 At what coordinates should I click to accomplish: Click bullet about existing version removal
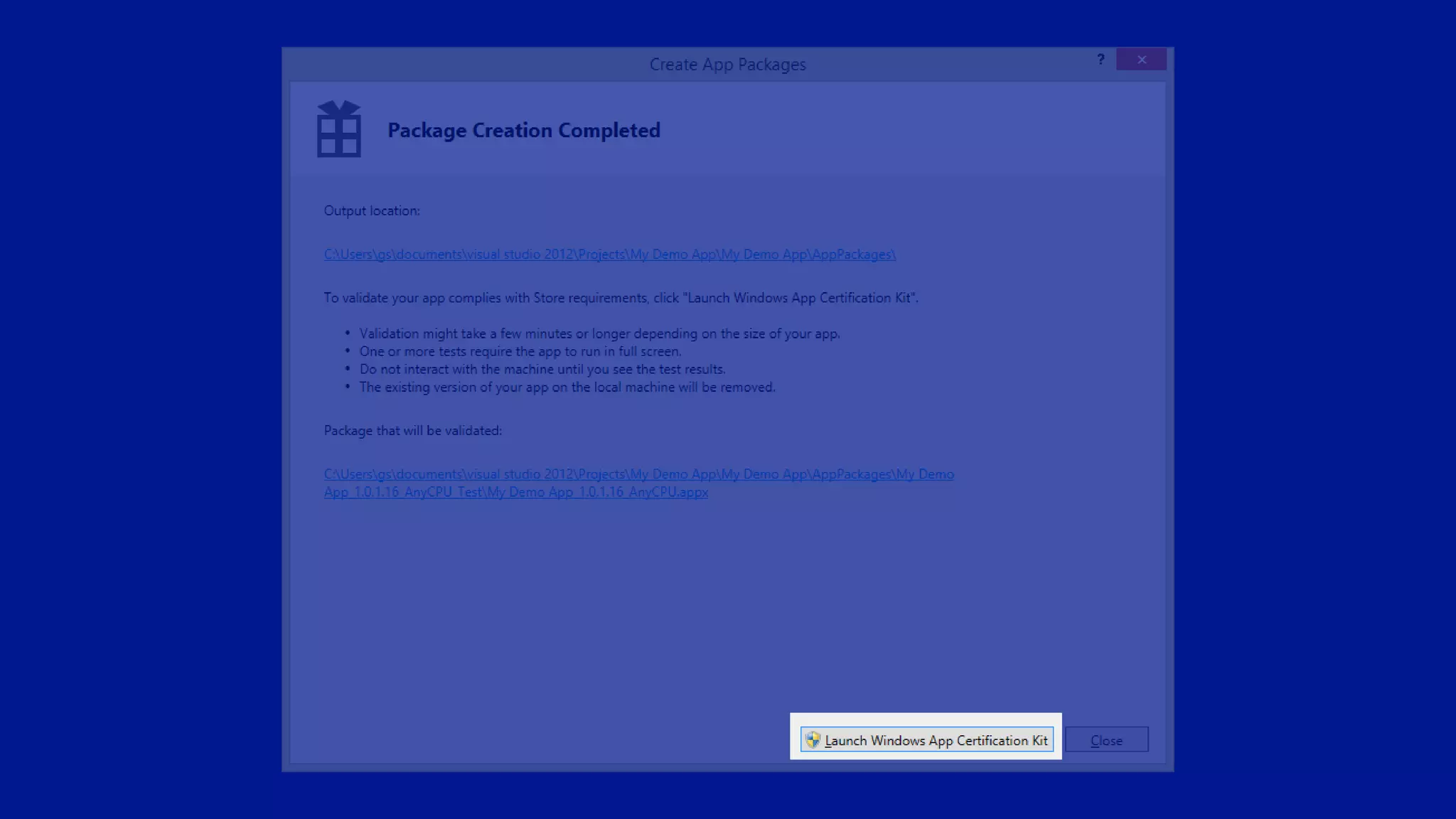[x=567, y=387]
